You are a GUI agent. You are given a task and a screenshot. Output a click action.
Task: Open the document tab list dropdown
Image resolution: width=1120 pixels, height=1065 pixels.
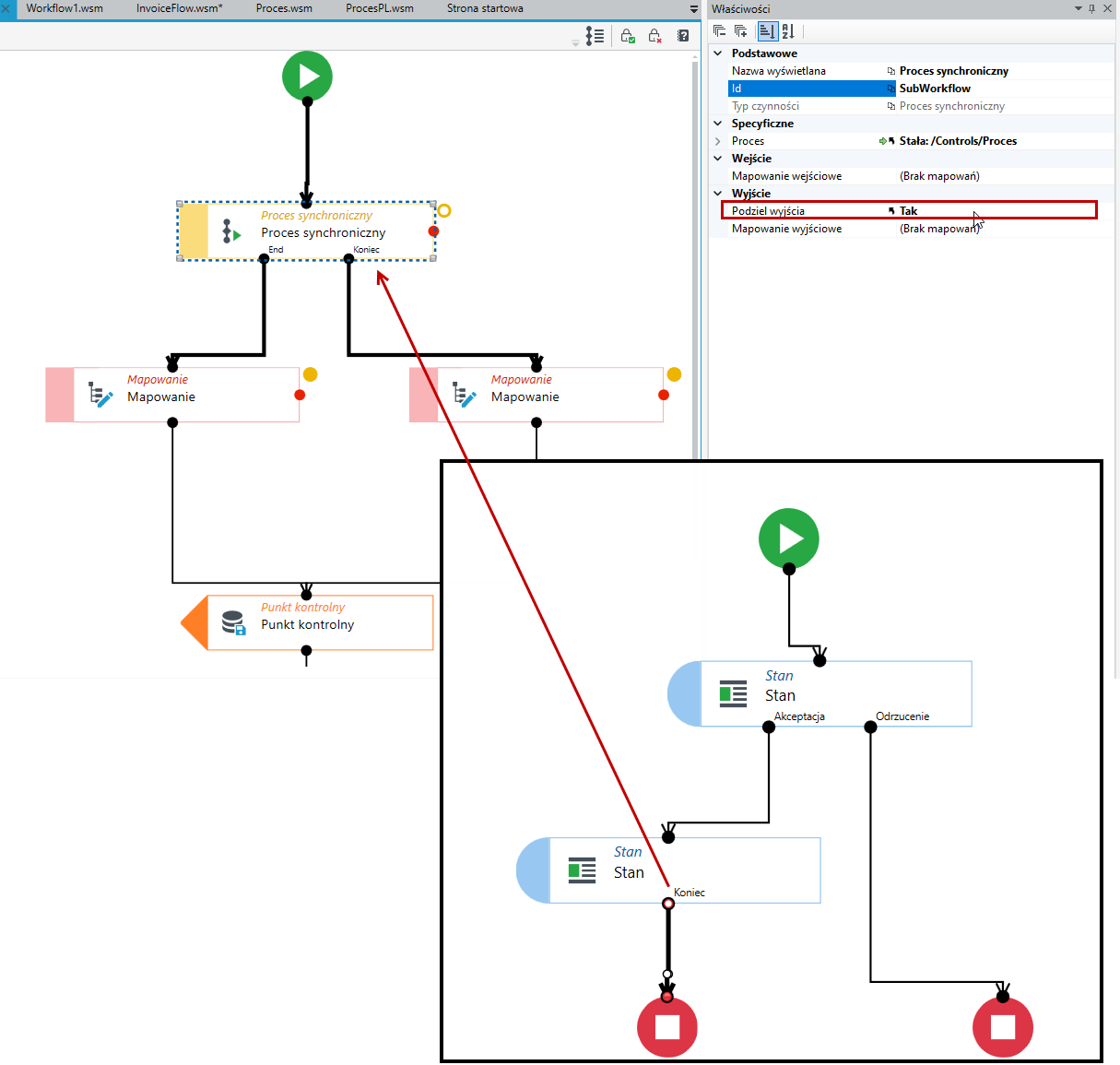[694, 9]
